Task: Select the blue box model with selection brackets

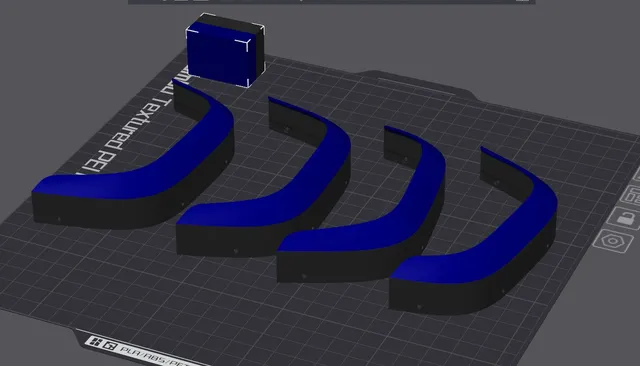Action: coord(225,50)
